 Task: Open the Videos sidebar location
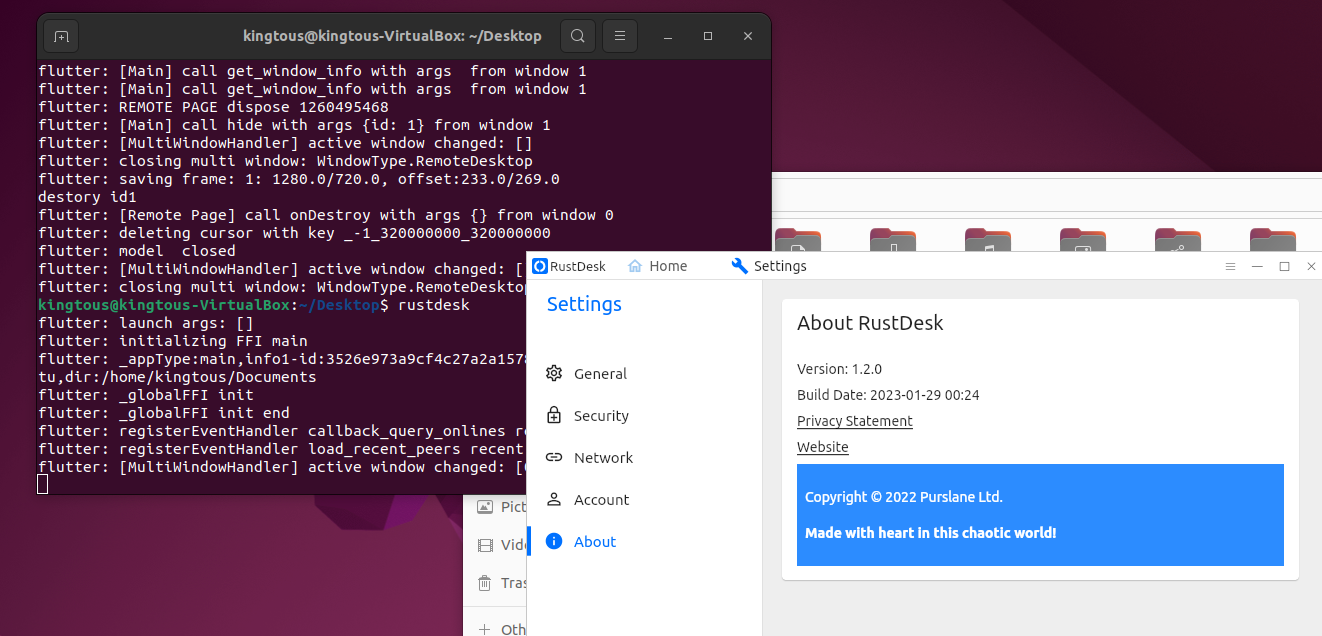pos(487,544)
